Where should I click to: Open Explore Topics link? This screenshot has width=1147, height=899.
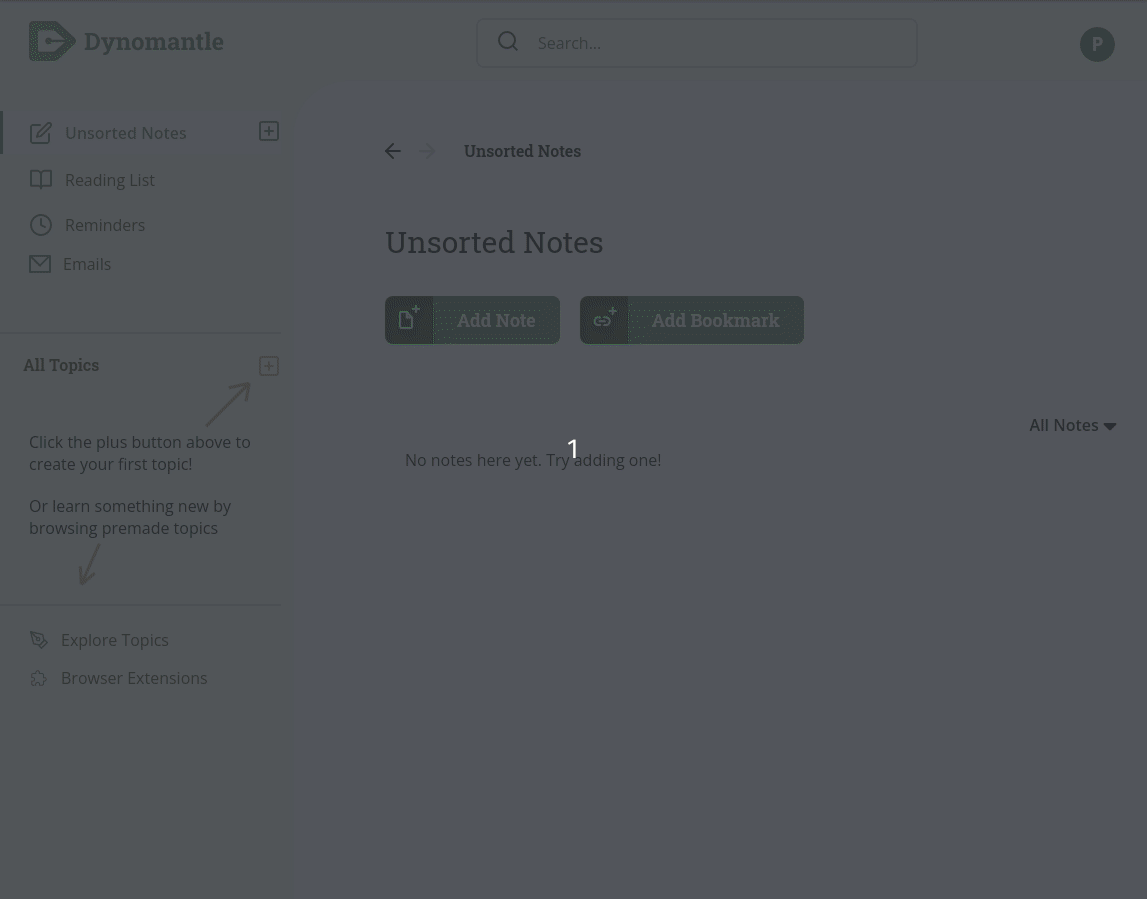coord(115,640)
